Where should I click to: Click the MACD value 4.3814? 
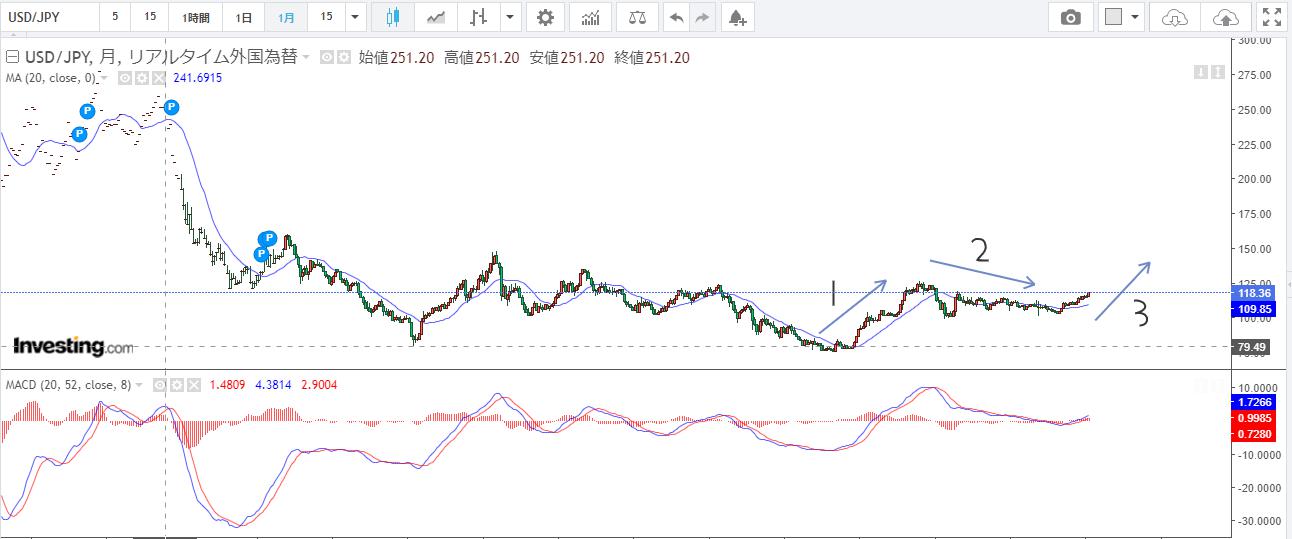274,384
